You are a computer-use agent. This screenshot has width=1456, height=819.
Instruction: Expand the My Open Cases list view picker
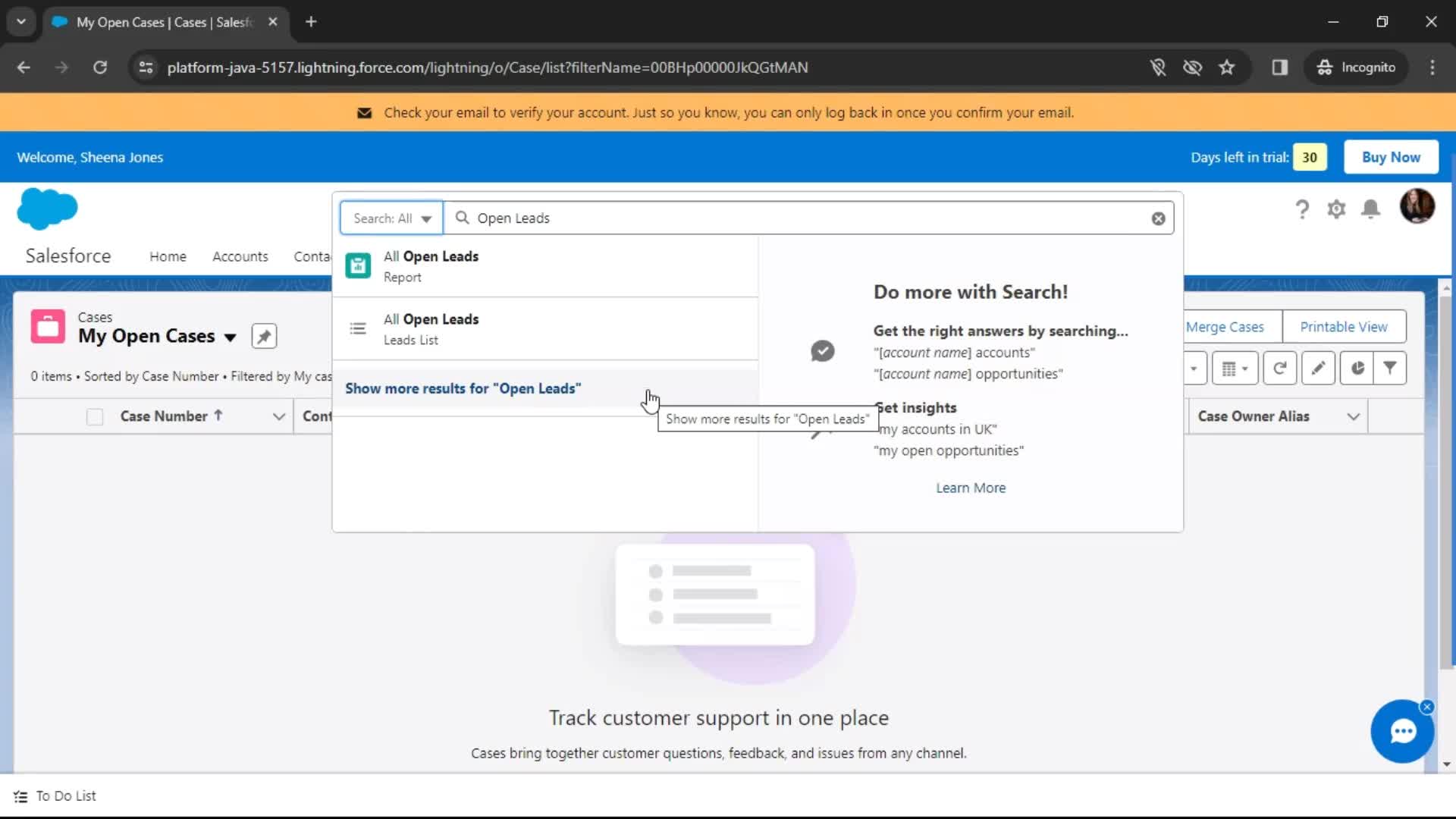coord(231,337)
